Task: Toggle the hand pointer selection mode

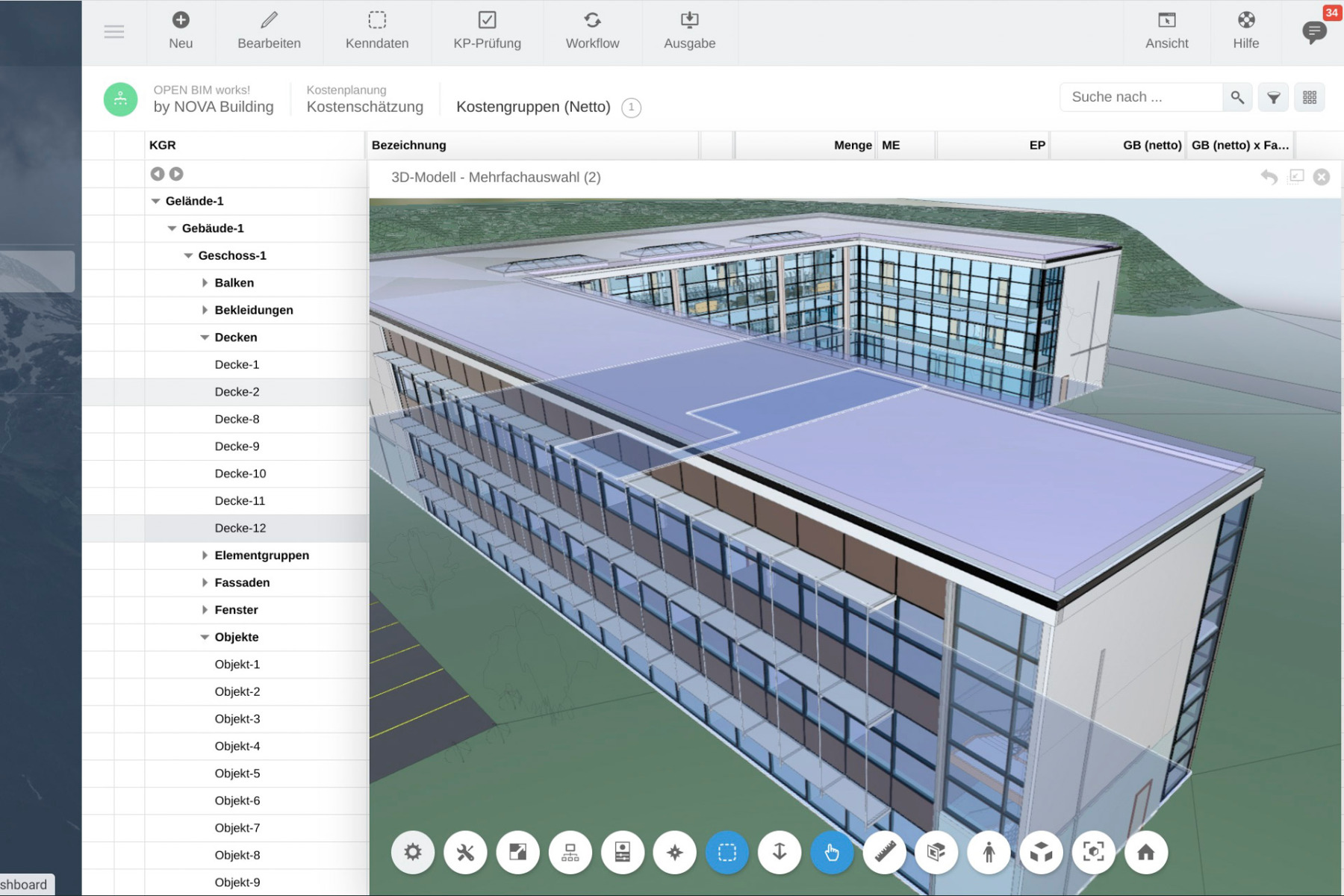Action: point(832,852)
